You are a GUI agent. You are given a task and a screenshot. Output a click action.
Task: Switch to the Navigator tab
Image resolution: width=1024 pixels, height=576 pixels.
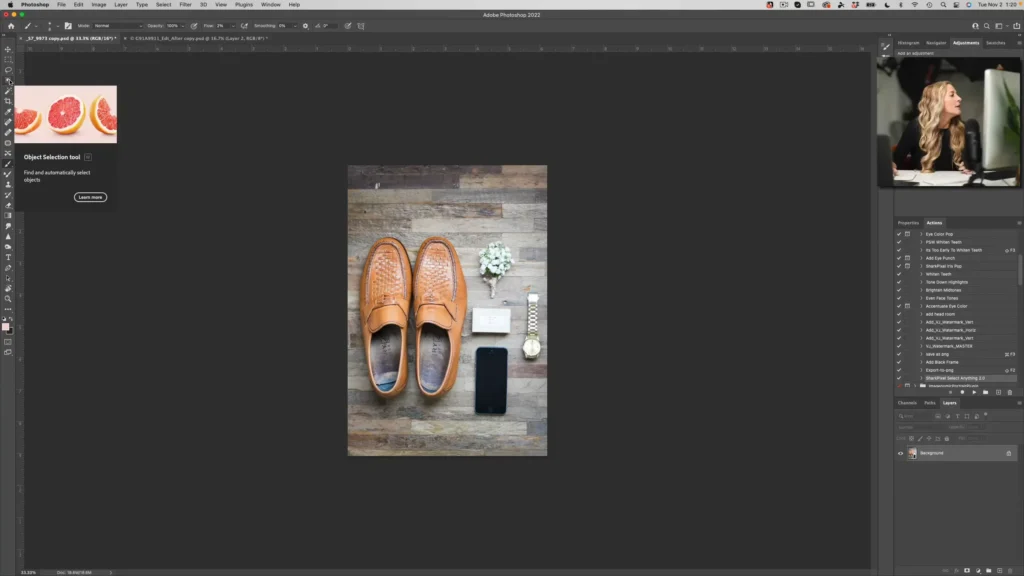936,43
